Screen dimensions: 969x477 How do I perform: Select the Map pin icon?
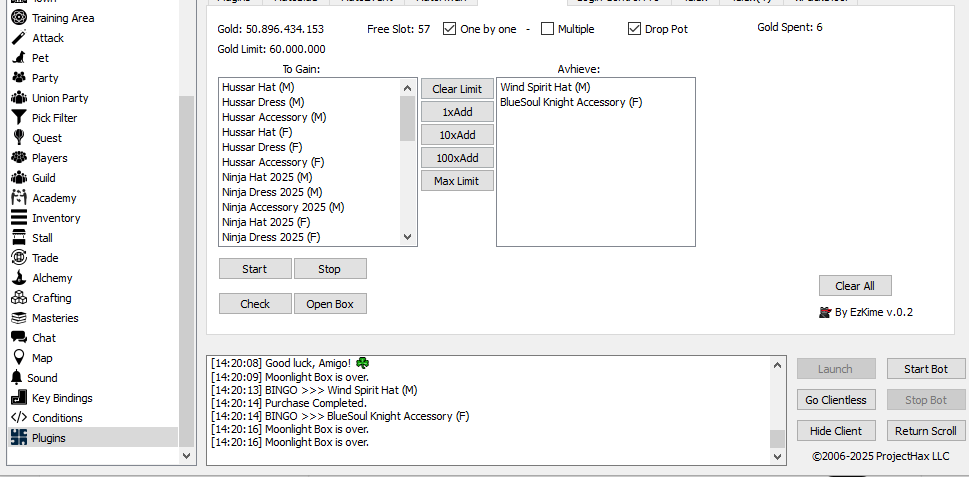pyautogui.click(x=18, y=358)
